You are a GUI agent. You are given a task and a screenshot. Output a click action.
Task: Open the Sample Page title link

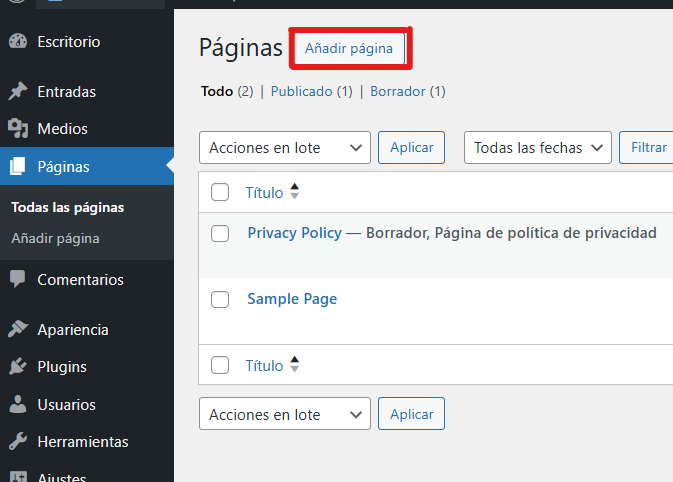click(292, 299)
